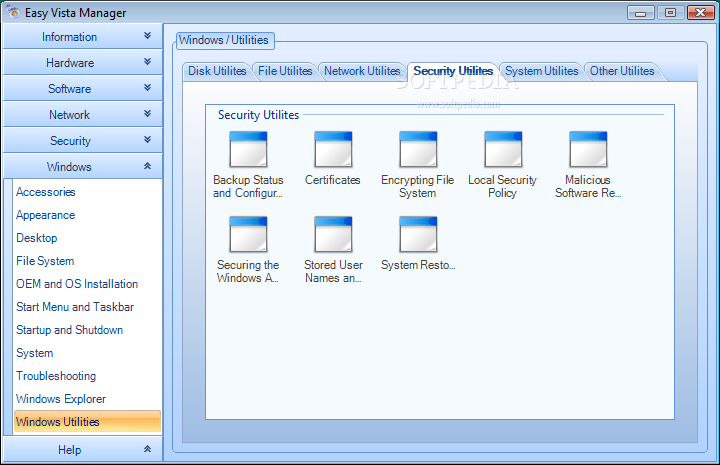The image size is (720, 465).
Task: Collapse the Windows section chevron
Action: point(147,166)
